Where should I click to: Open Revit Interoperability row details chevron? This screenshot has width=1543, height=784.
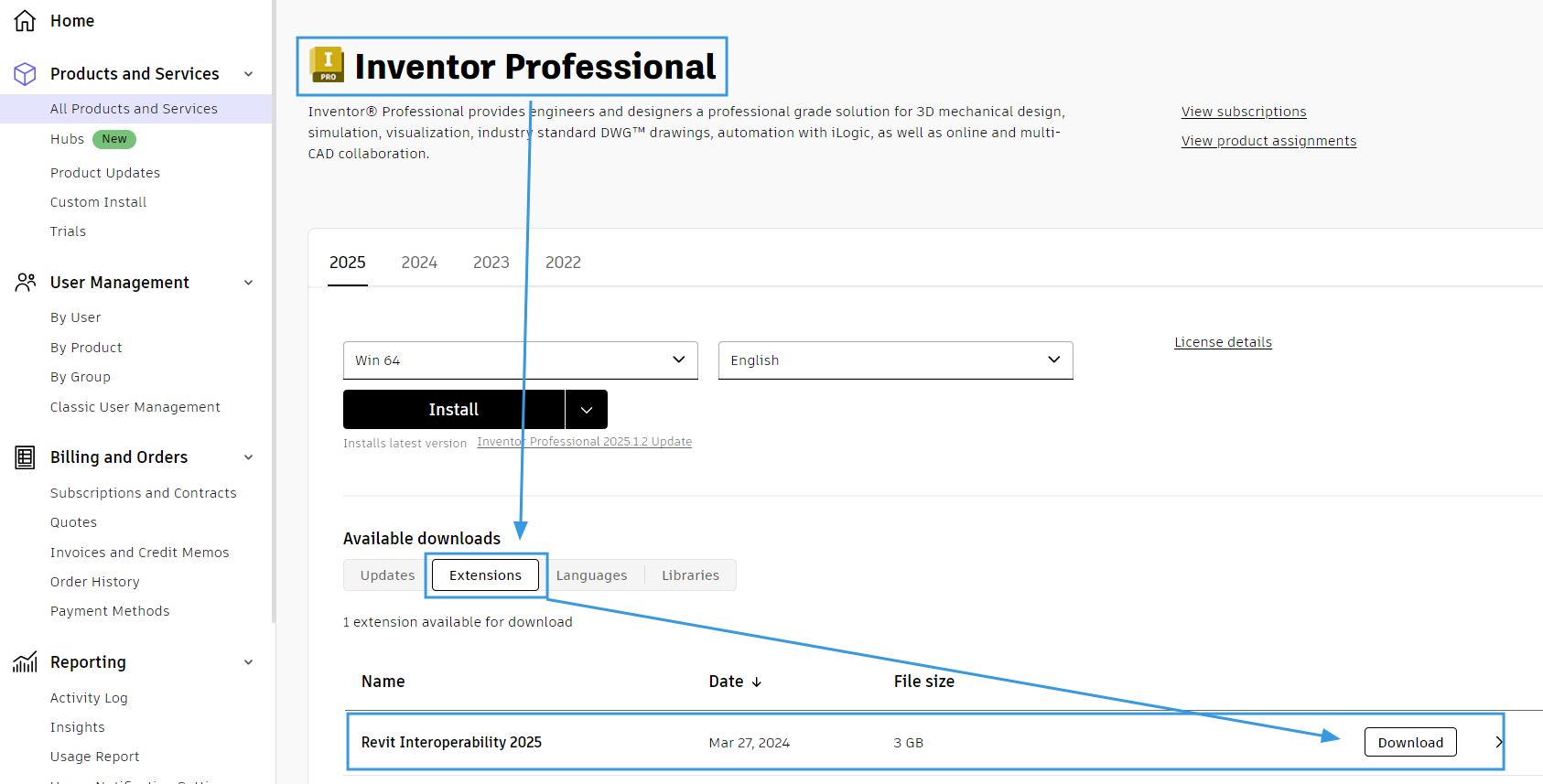point(1498,742)
